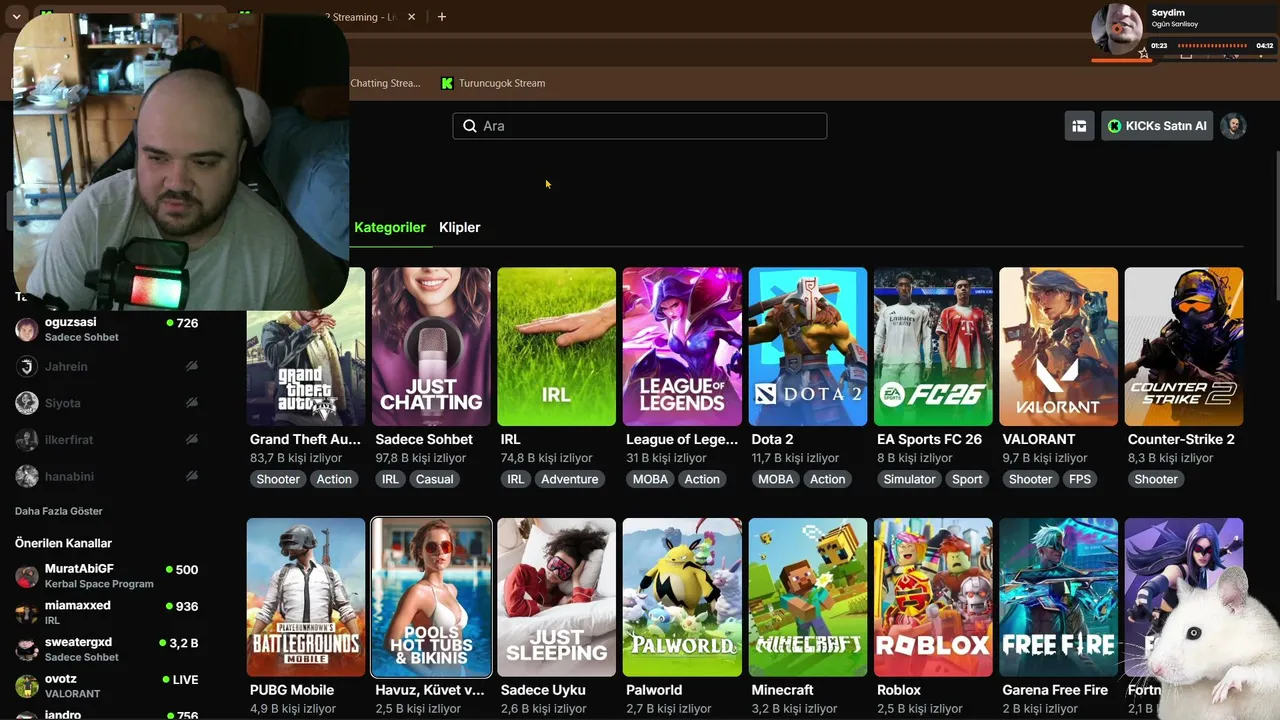This screenshot has height=720, width=1280.
Task: Click the Shooter tag under Grand Theft Auto
Action: (278, 479)
